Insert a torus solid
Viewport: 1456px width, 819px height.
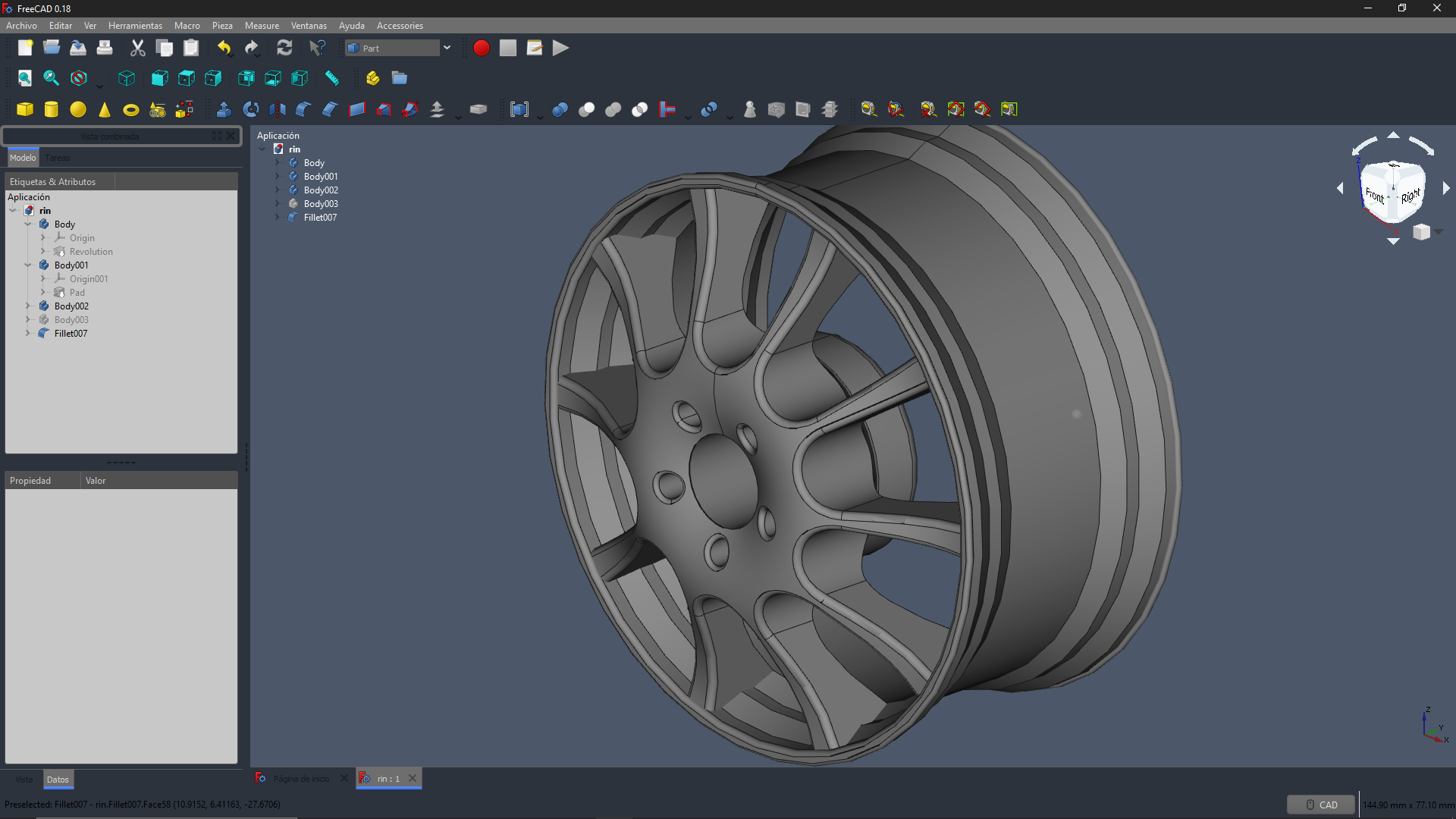pos(131,110)
